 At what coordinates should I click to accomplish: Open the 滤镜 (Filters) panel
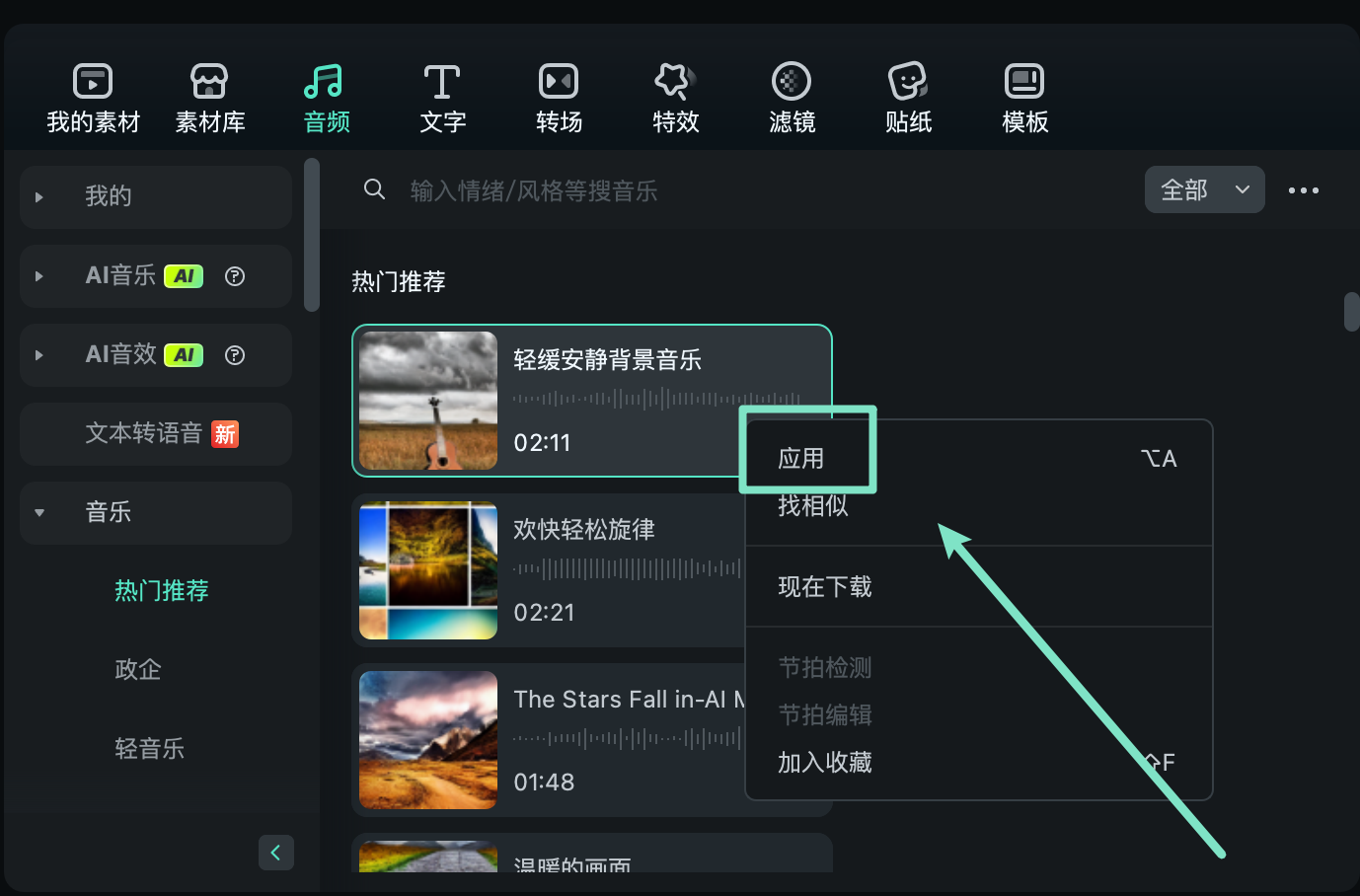pyautogui.click(x=792, y=96)
